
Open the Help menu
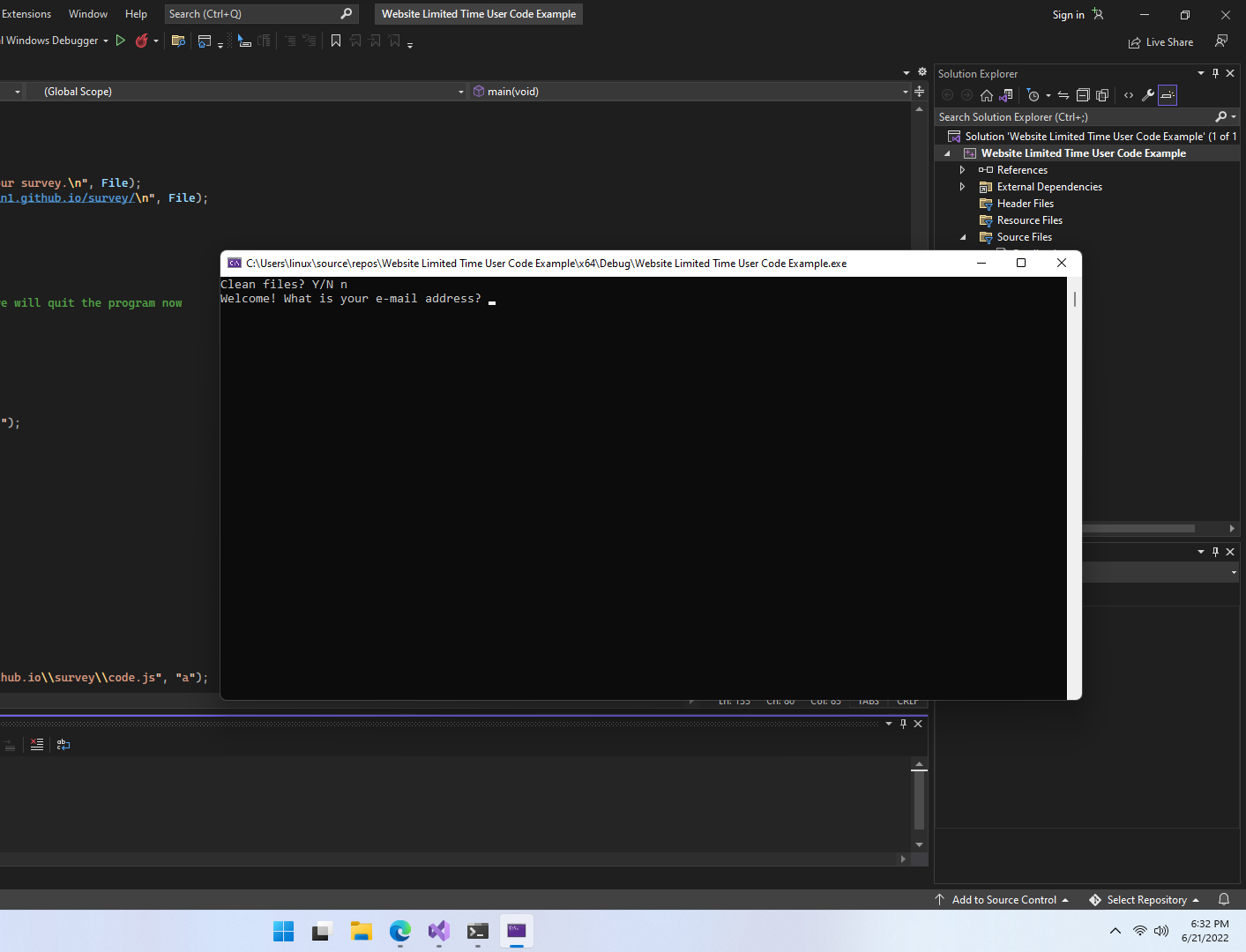point(136,14)
